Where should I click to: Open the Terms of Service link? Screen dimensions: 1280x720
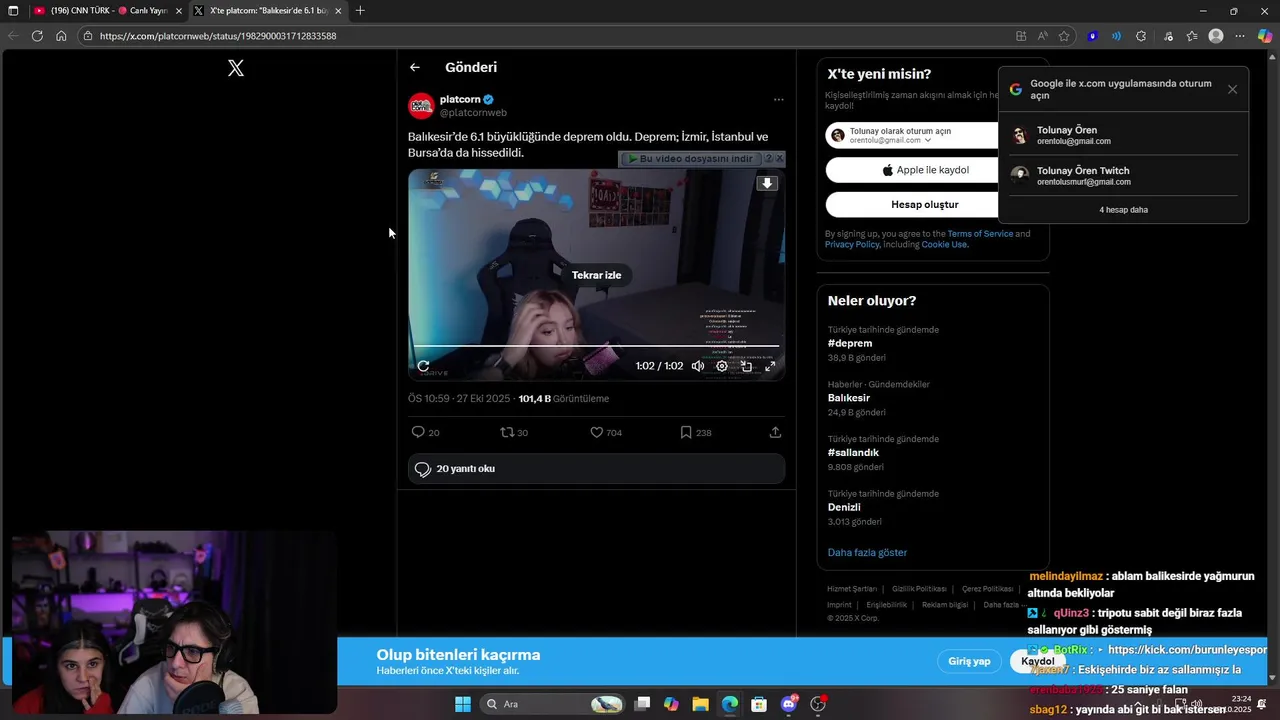980,234
